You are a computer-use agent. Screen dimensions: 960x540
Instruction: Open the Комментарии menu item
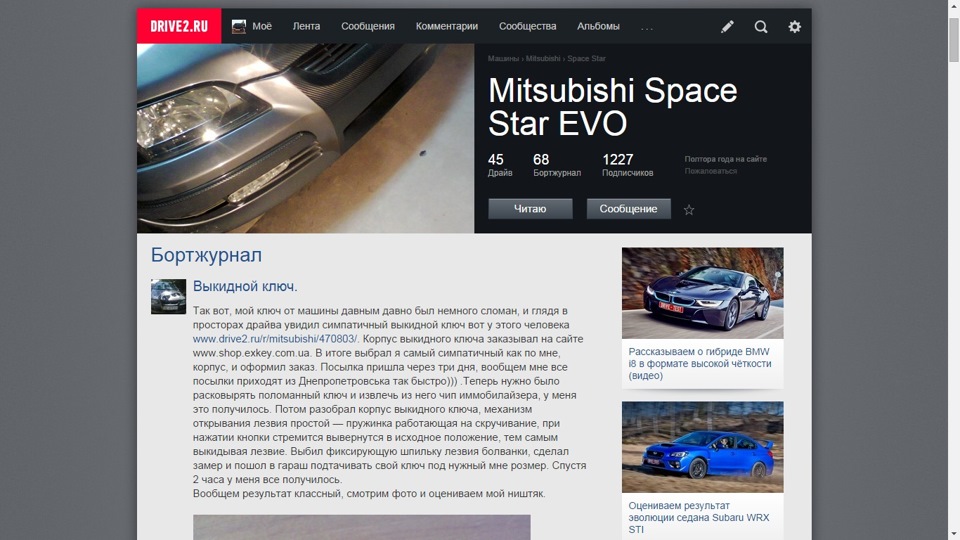click(446, 26)
